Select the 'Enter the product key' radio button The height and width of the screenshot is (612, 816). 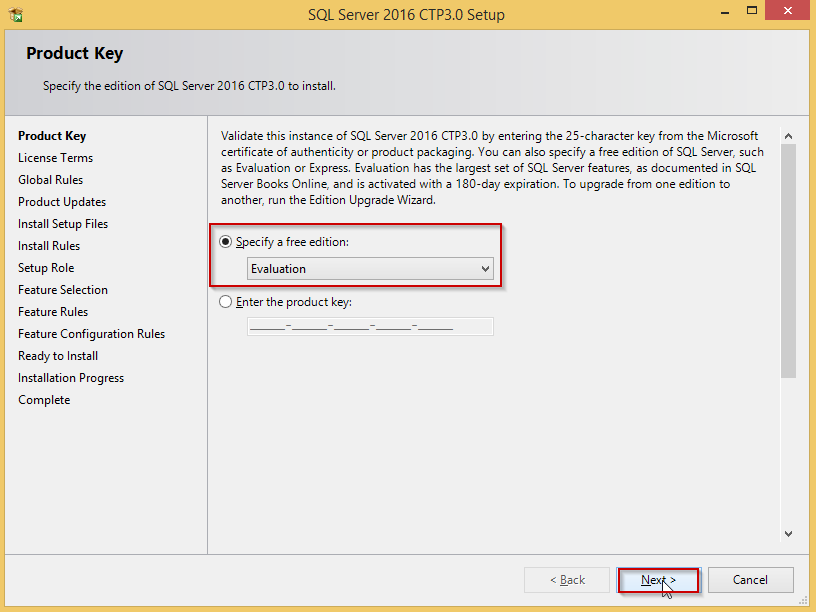(x=225, y=302)
